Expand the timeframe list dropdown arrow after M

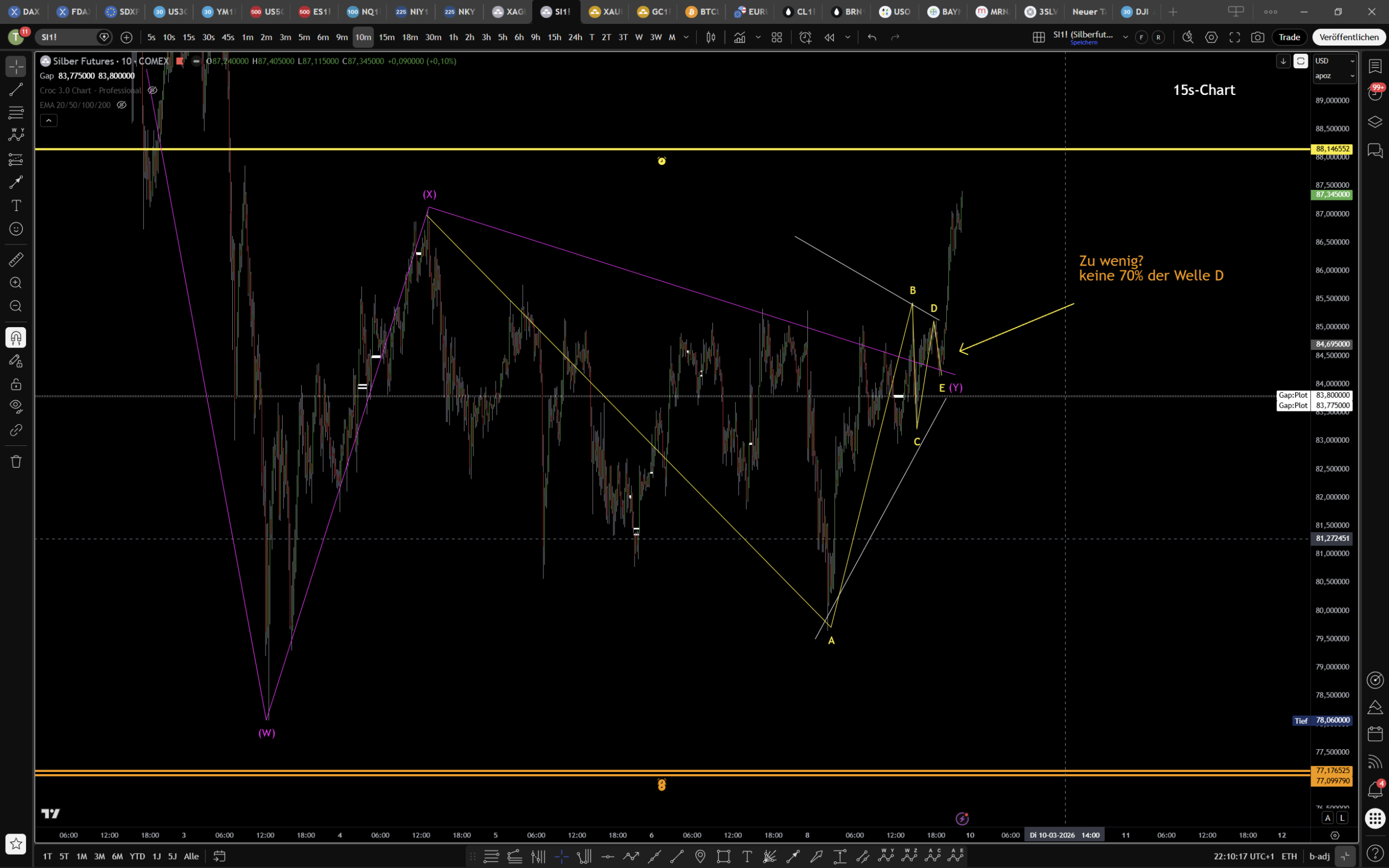pyautogui.click(x=686, y=37)
